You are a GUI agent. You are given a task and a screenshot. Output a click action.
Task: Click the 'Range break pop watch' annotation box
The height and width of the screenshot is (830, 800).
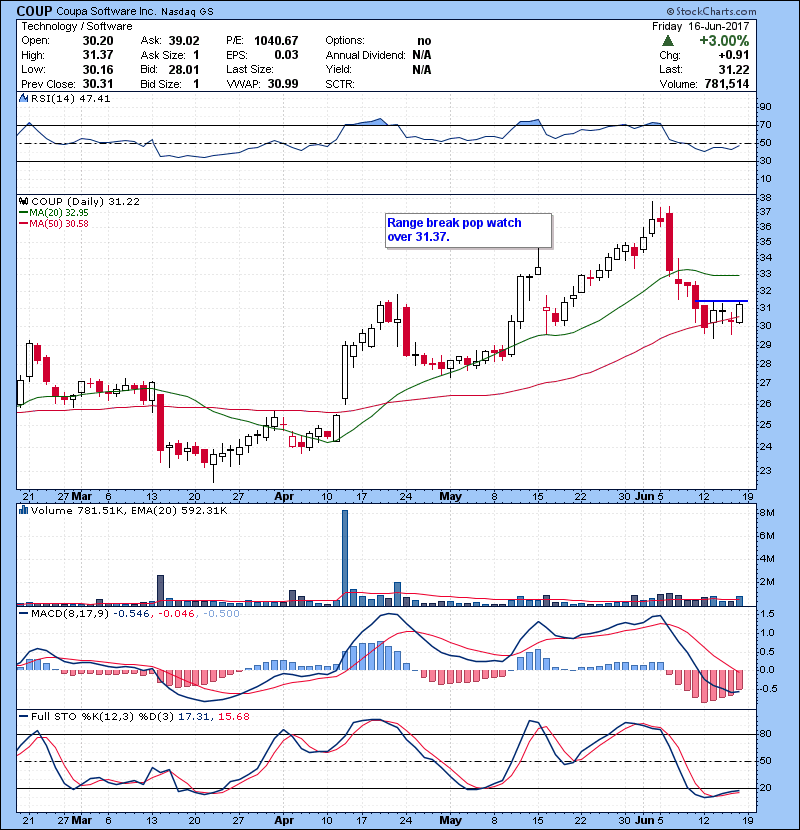469,230
